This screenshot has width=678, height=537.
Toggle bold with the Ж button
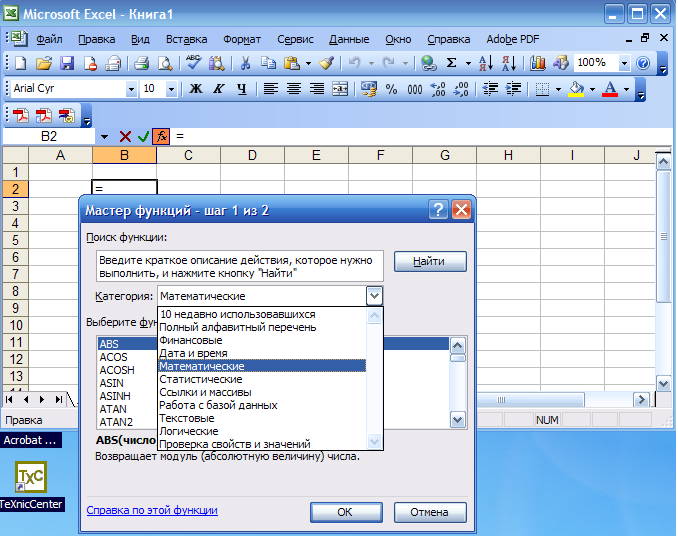pyautogui.click(x=196, y=89)
